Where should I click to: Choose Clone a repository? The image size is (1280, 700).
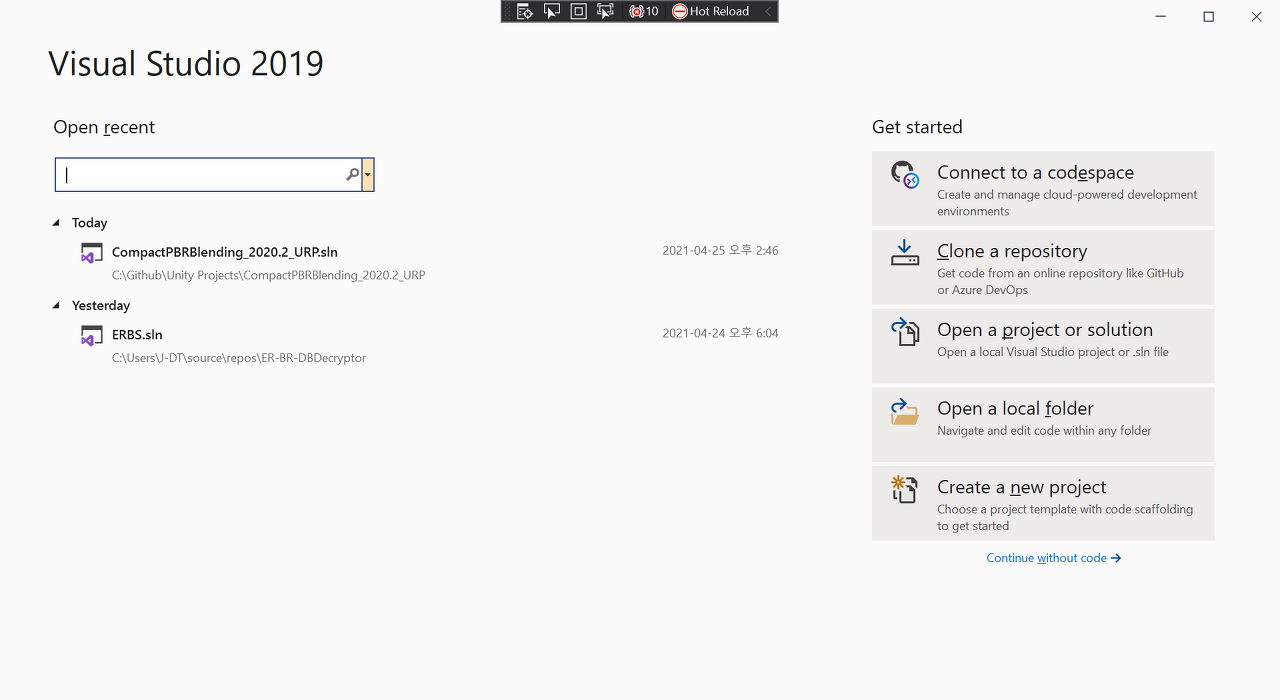click(x=1043, y=268)
